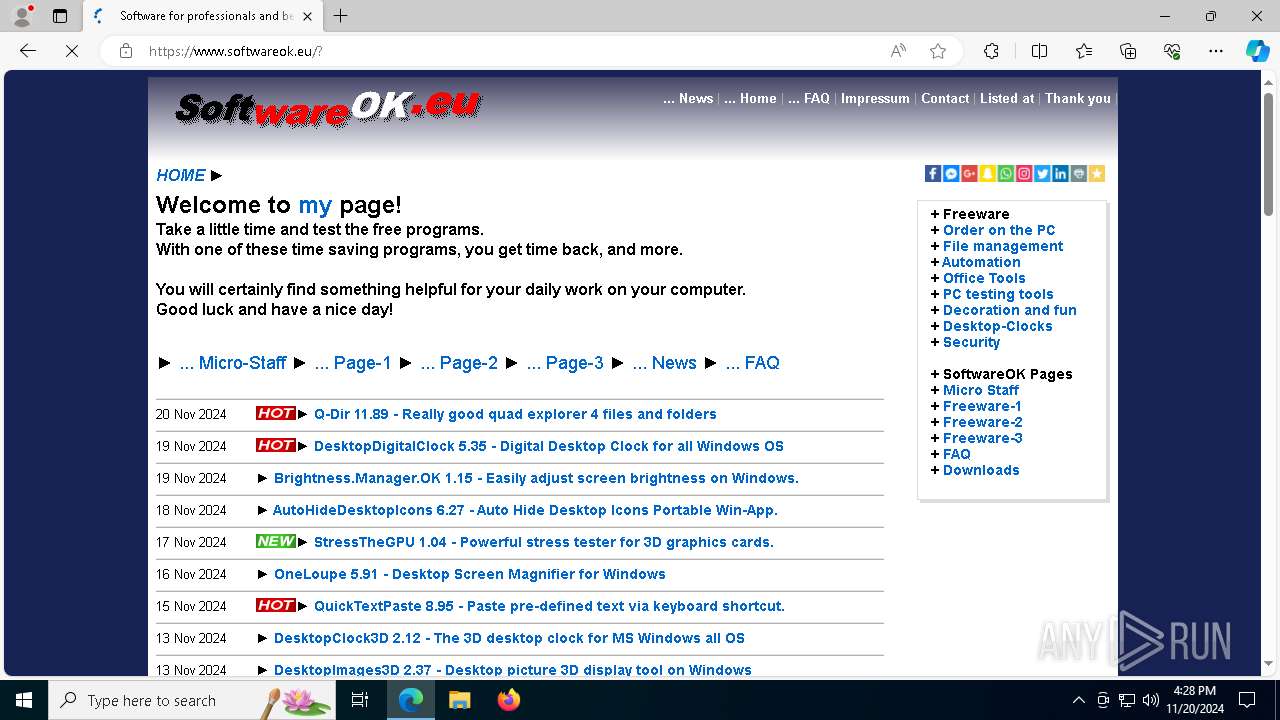
Task: Open the Contact page
Action: point(945,98)
